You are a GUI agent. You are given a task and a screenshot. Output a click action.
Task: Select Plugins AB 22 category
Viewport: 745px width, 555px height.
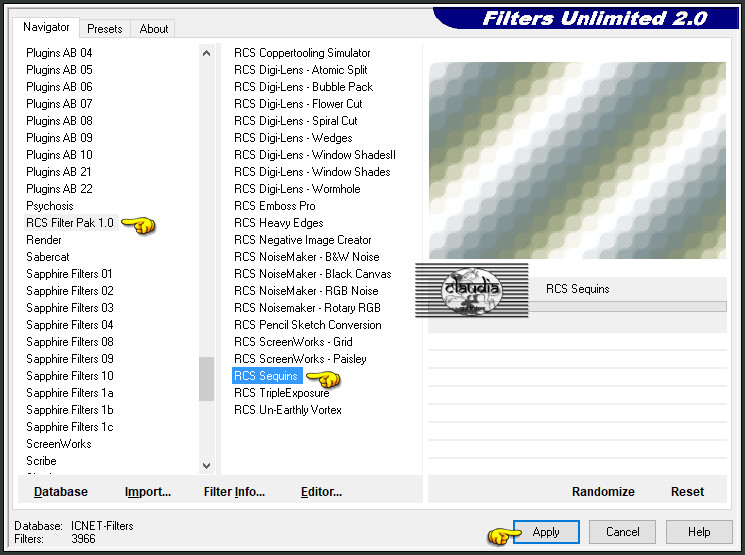pyautogui.click(x=59, y=189)
